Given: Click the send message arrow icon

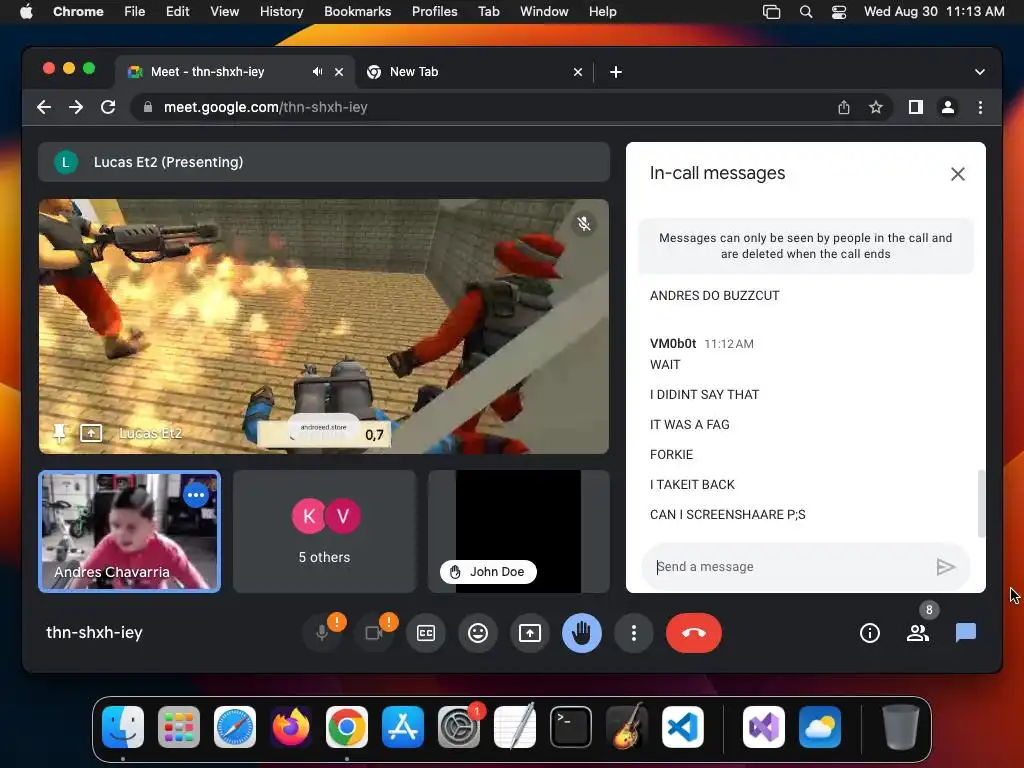Looking at the screenshot, I should pyautogui.click(x=945, y=567).
